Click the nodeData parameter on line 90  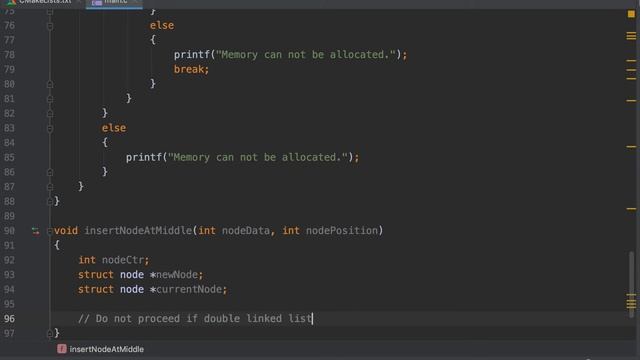(x=246, y=231)
